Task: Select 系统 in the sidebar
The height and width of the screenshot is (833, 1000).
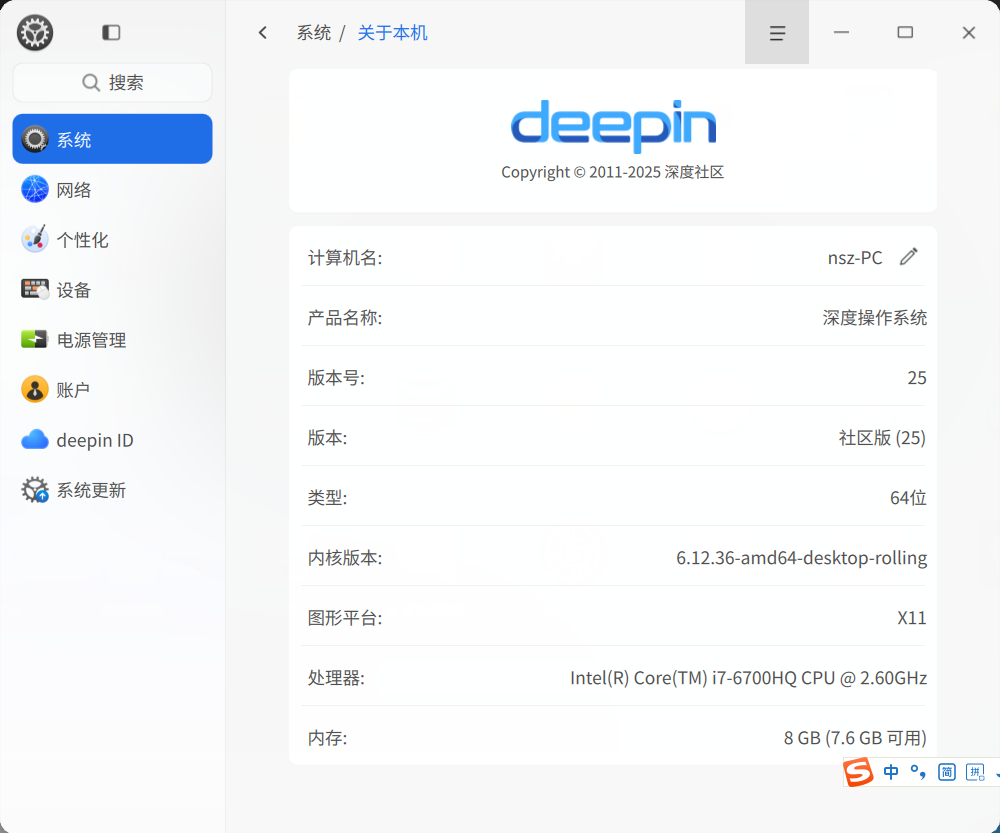Action: point(112,139)
